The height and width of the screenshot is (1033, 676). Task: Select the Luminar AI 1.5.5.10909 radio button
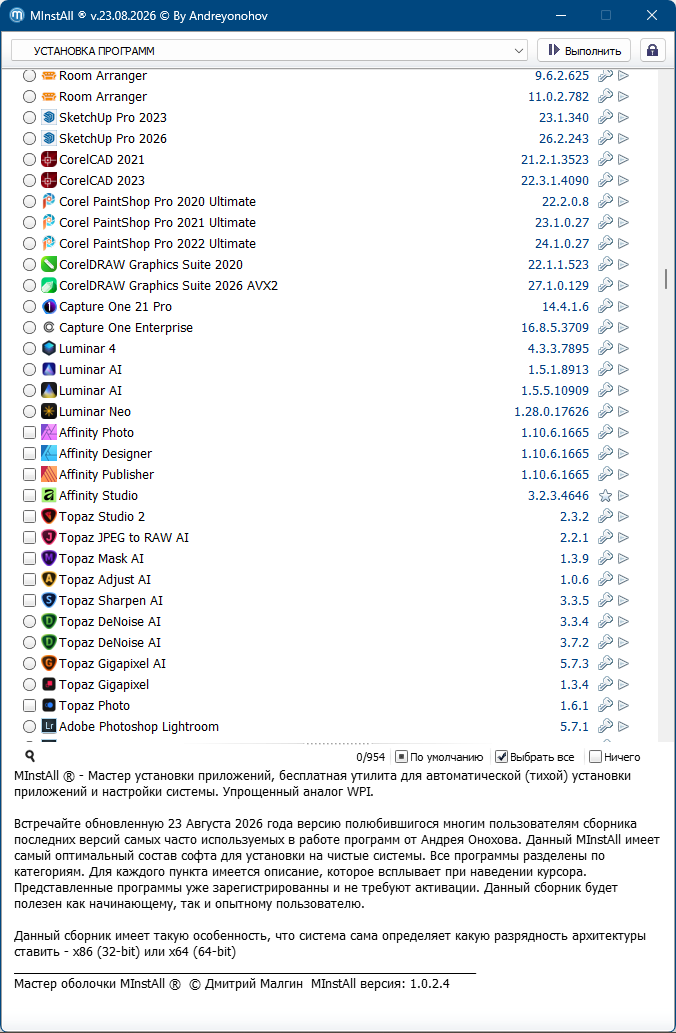click(29, 391)
